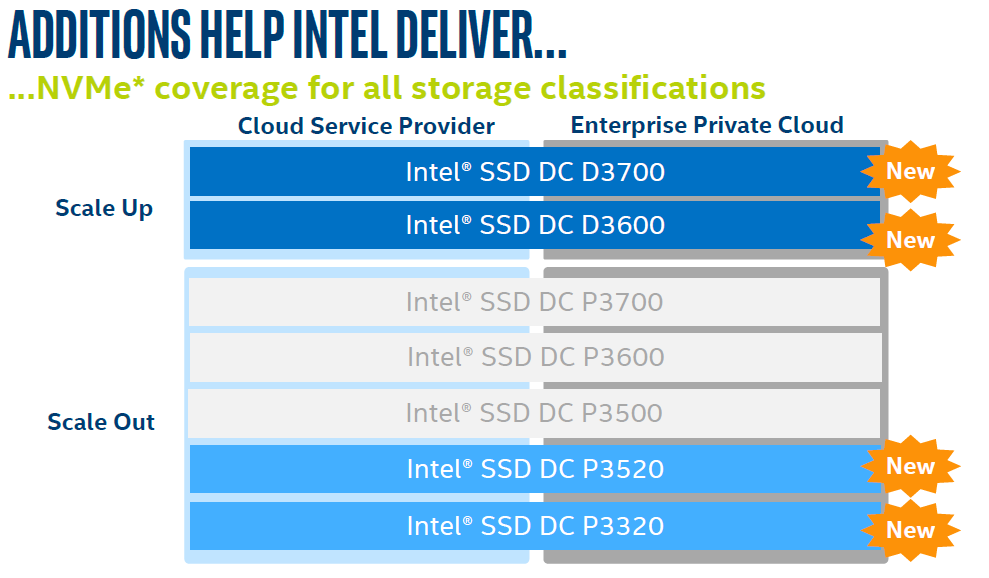Click the Enterprise Private Cloud column header

(x=707, y=125)
